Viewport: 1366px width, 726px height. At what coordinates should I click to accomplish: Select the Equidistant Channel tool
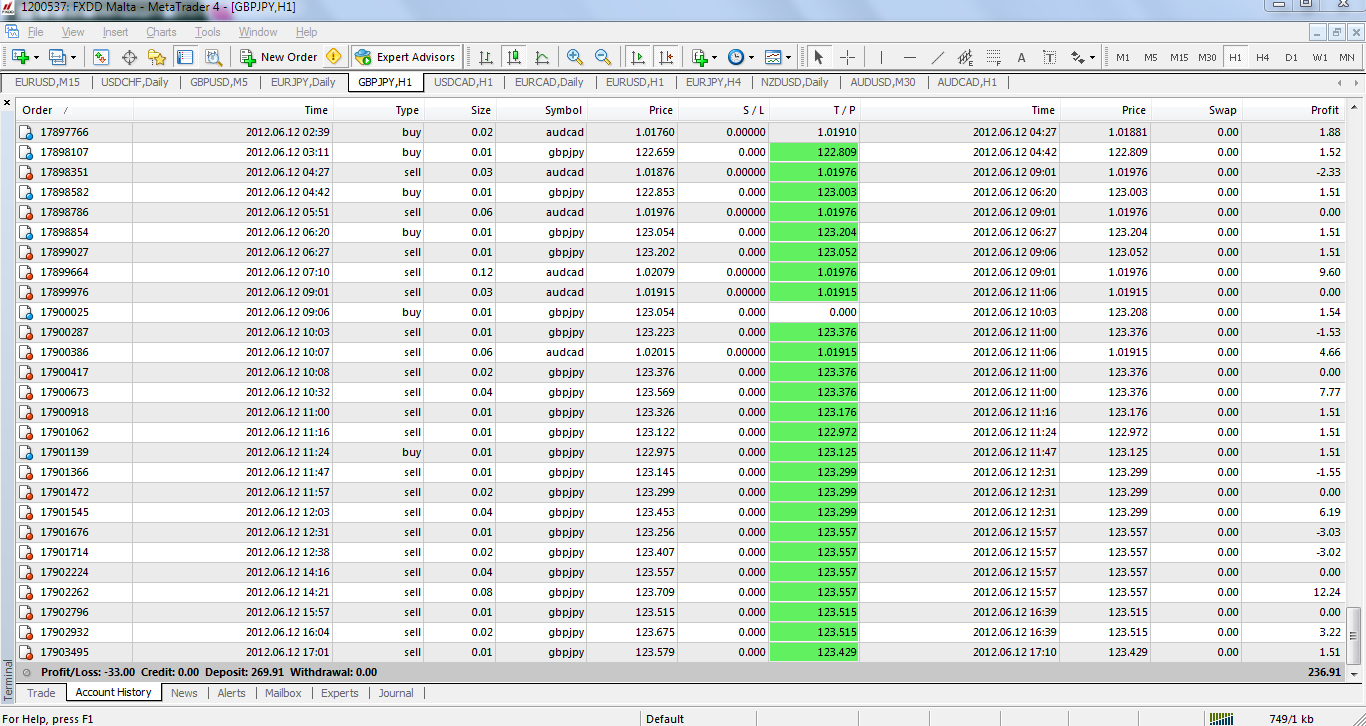click(965, 57)
